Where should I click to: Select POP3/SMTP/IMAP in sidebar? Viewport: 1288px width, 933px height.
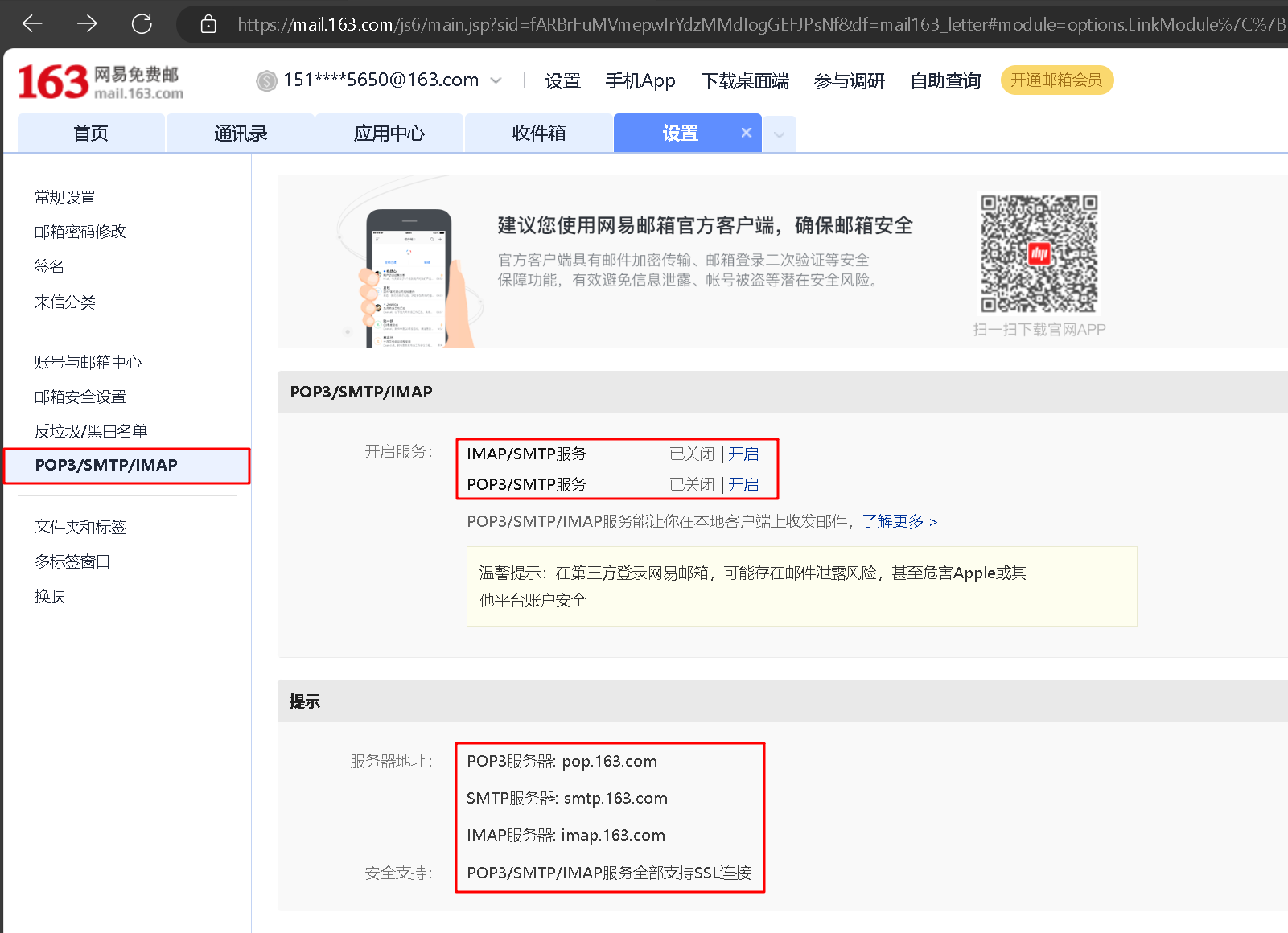coord(105,465)
